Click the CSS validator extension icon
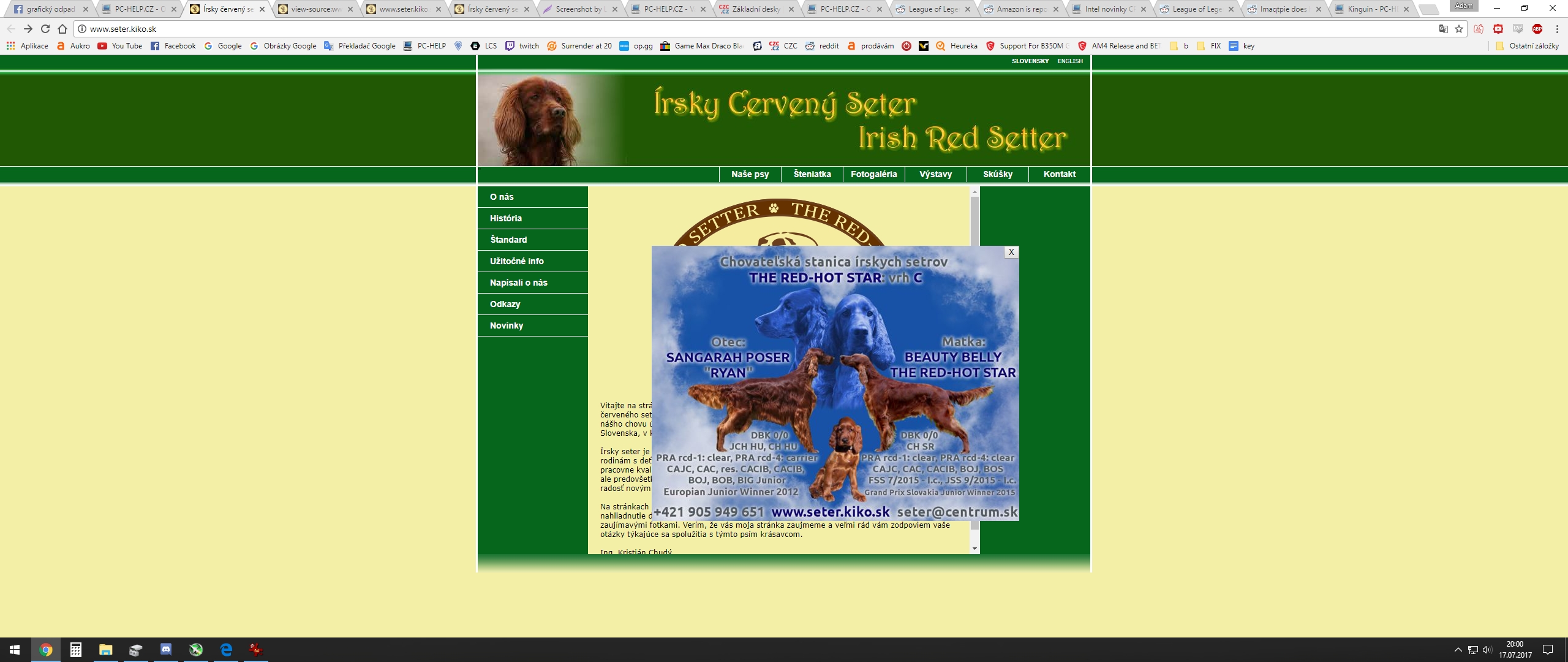 coord(1518,29)
